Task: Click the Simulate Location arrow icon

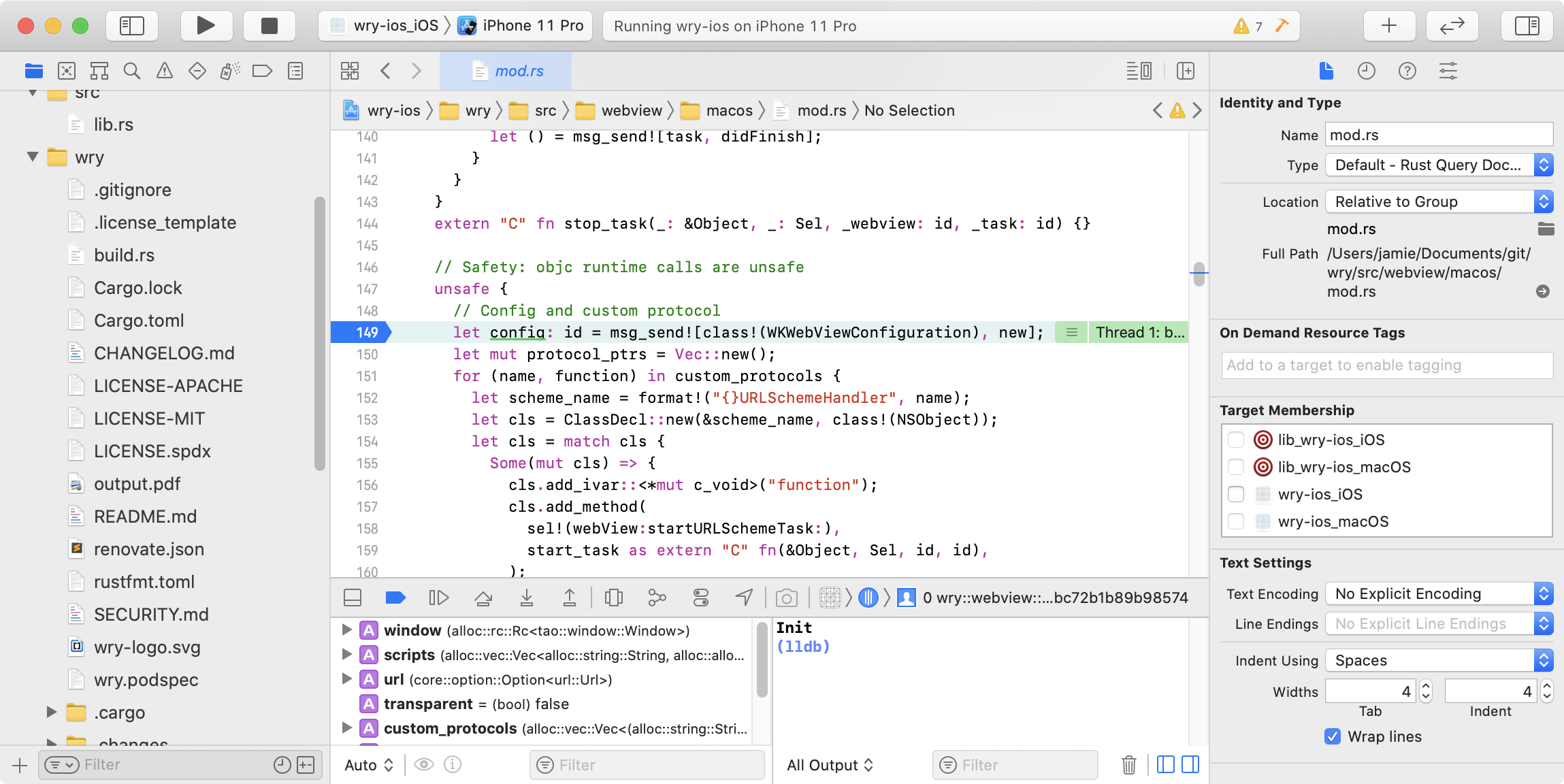Action: (x=744, y=598)
